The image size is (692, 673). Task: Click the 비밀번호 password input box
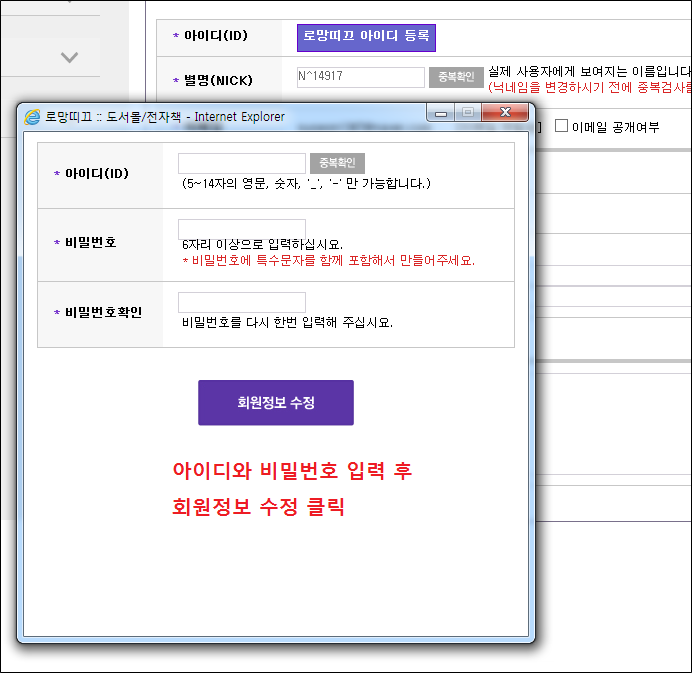242,229
